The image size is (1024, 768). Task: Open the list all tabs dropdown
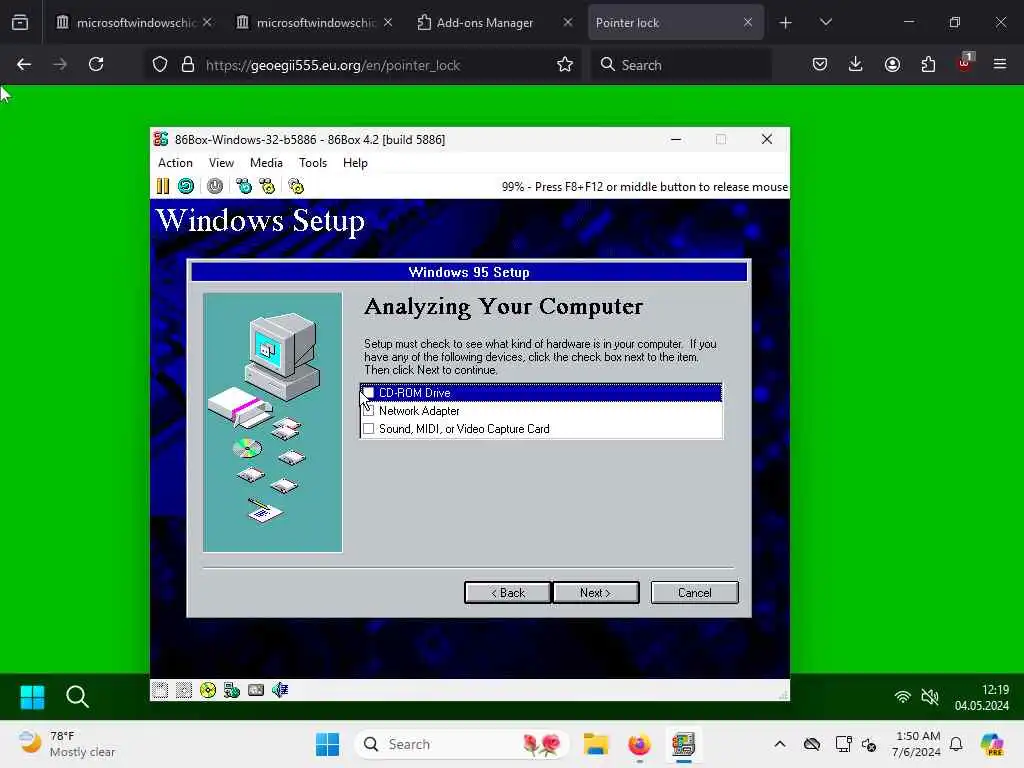pyautogui.click(x=825, y=23)
